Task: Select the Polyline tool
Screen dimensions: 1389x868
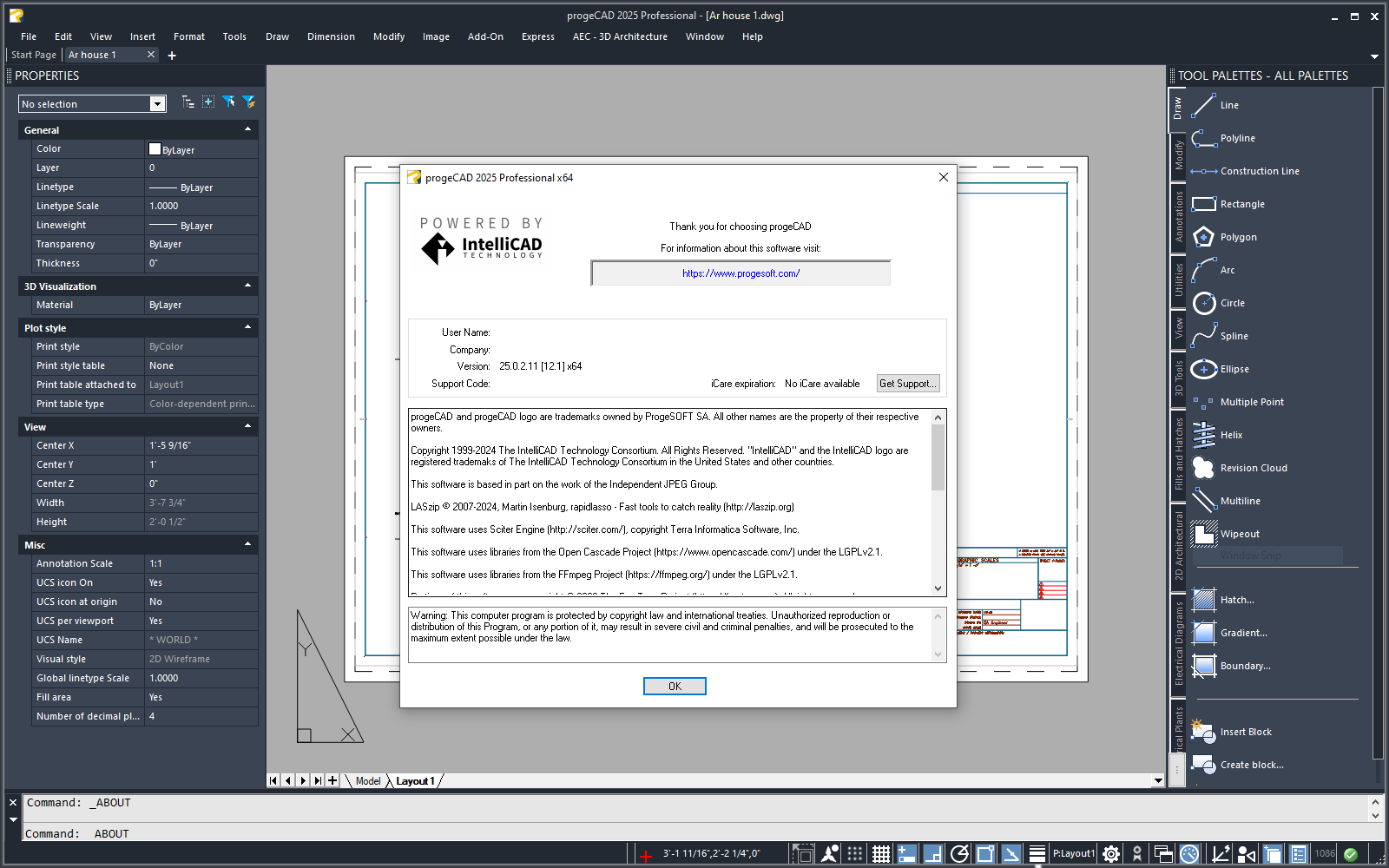Action: [1237, 138]
